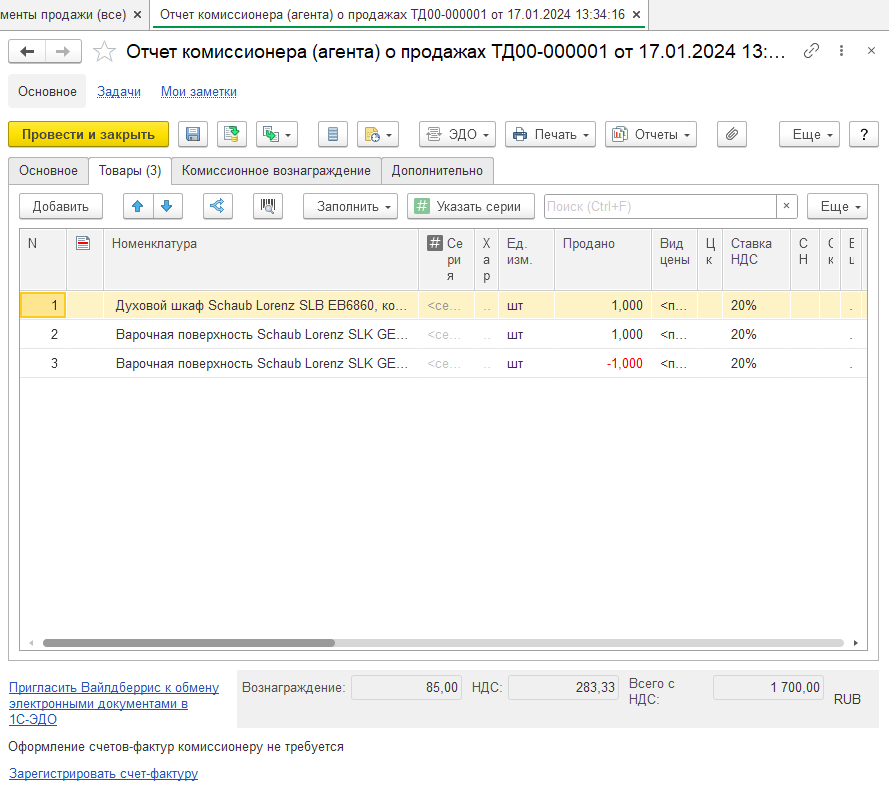The image size is (889, 789).
Task: Click the horizontal scrollbar thumb
Action: [x=189, y=643]
